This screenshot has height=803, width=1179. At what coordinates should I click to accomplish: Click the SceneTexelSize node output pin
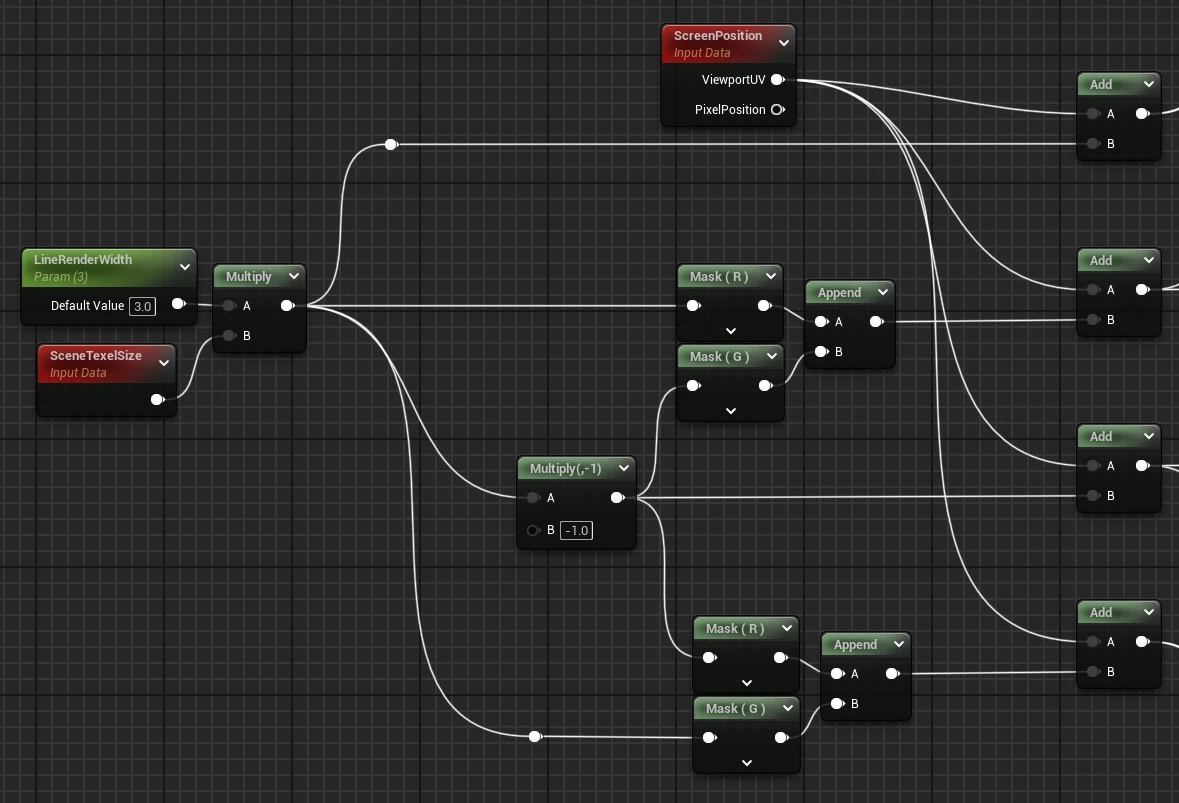click(157, 400)
